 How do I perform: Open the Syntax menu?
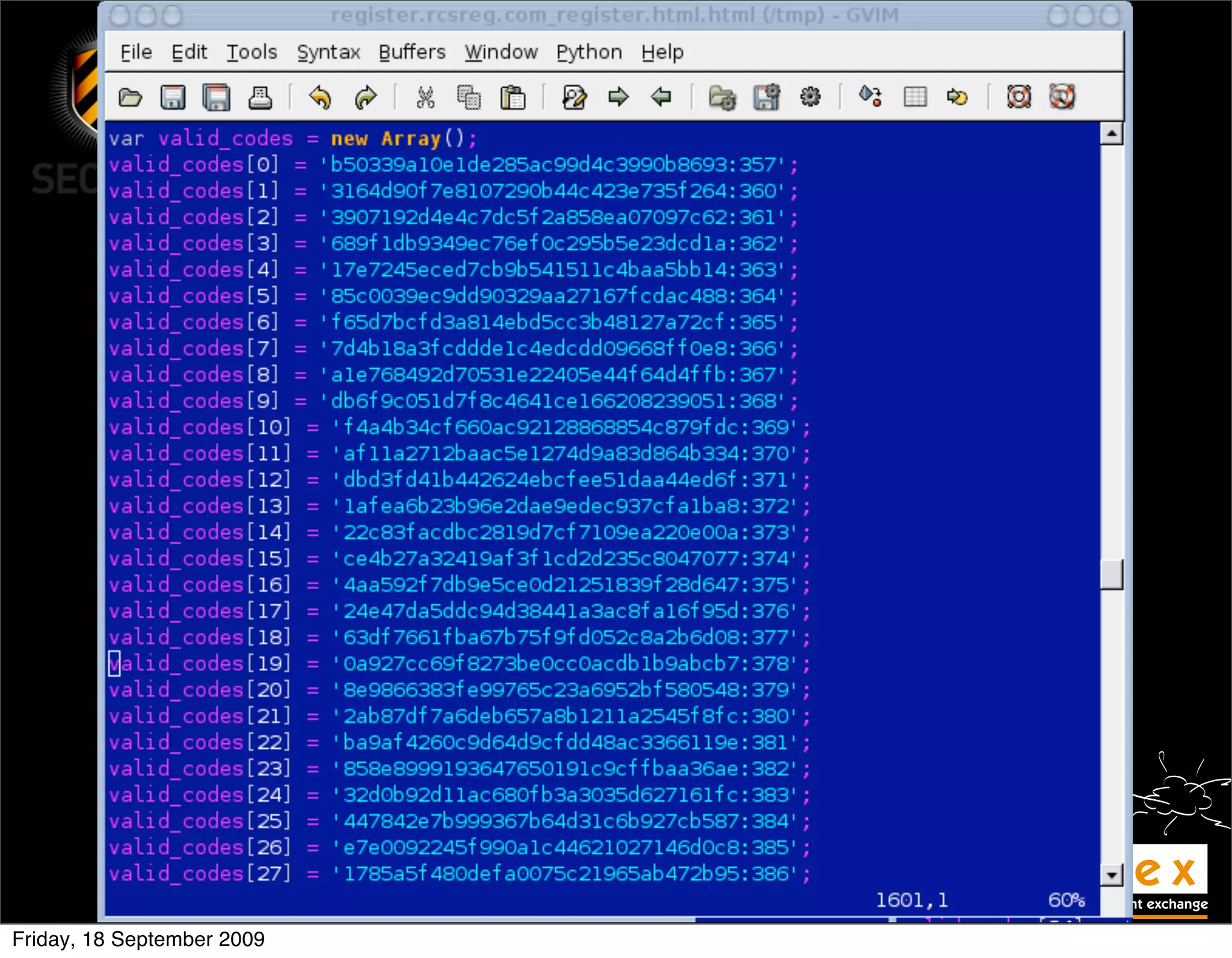point(328,52)
